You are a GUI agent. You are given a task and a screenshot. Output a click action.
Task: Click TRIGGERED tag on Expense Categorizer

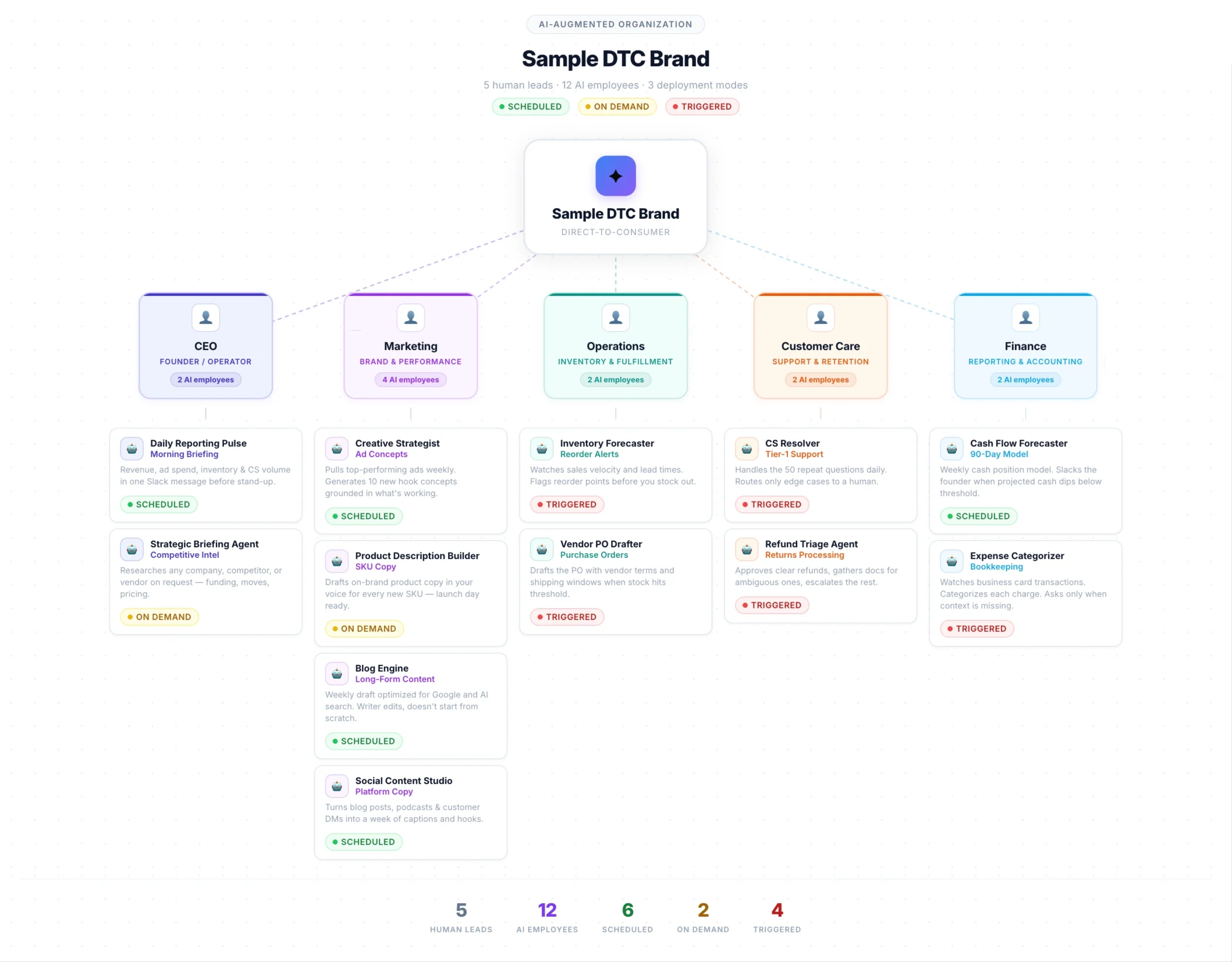977,628
